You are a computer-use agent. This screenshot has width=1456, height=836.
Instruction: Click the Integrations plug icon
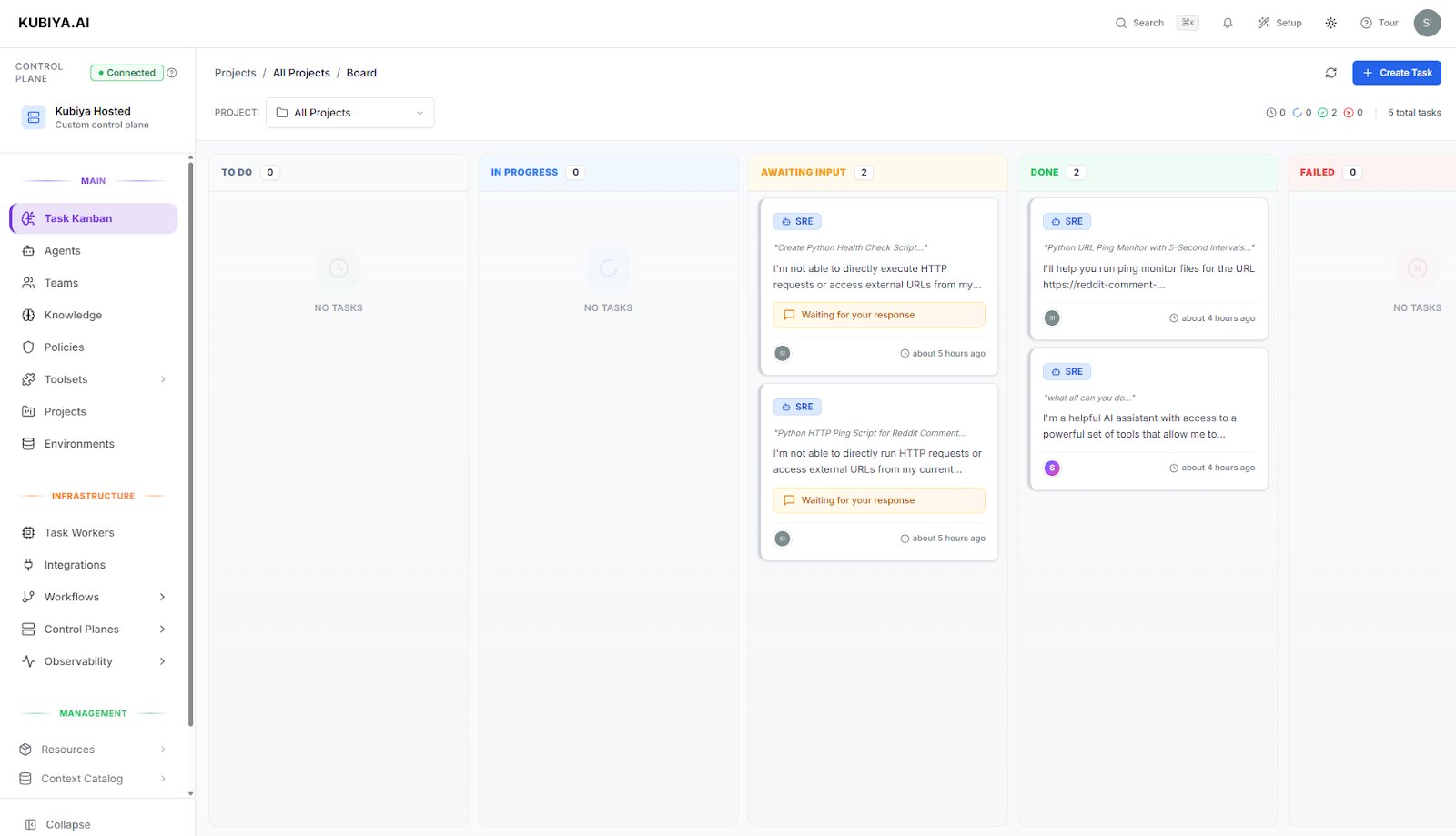tap(28, 565)
